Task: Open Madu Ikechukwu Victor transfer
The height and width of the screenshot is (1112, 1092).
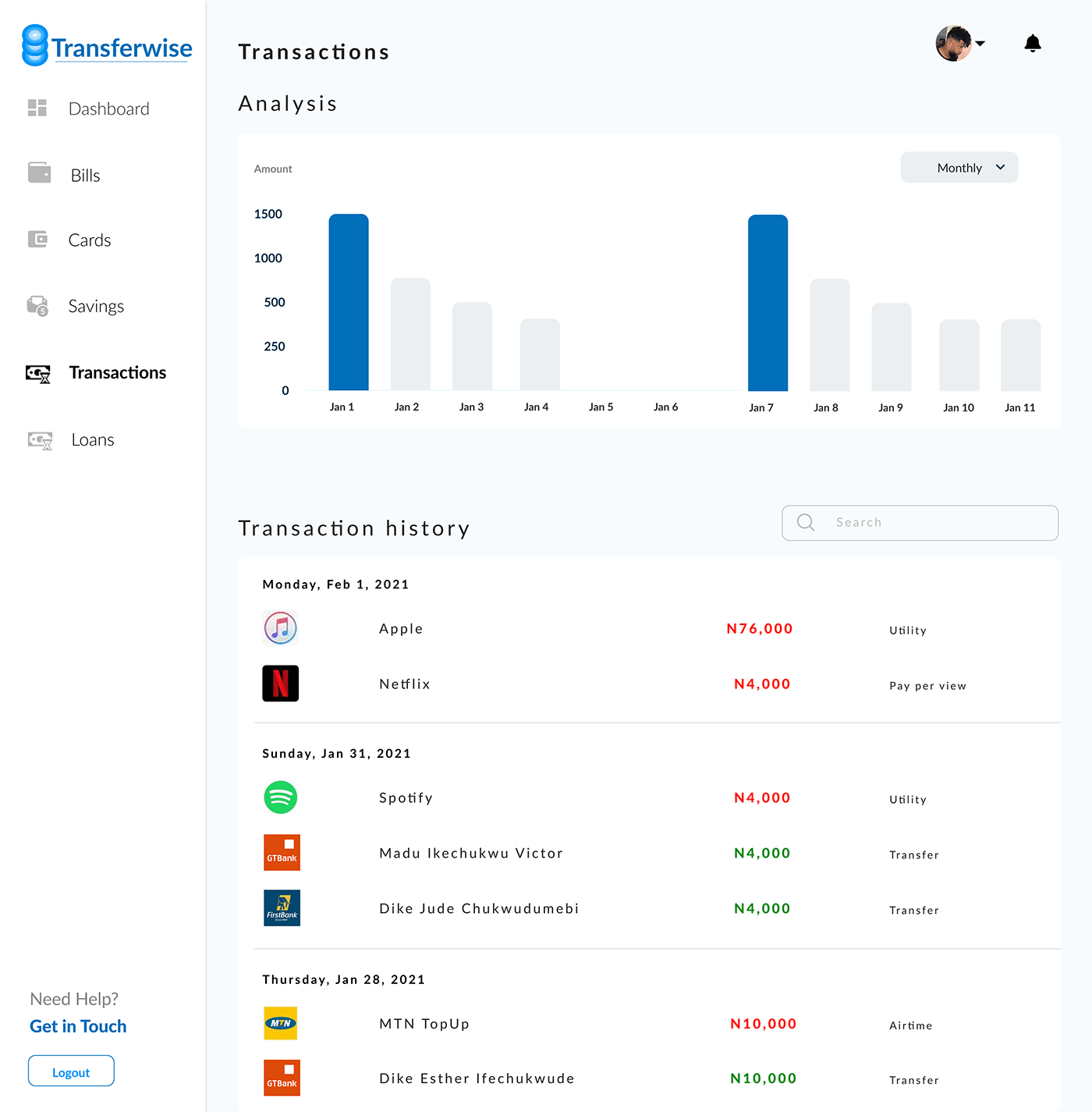Action: coord(471,853)
